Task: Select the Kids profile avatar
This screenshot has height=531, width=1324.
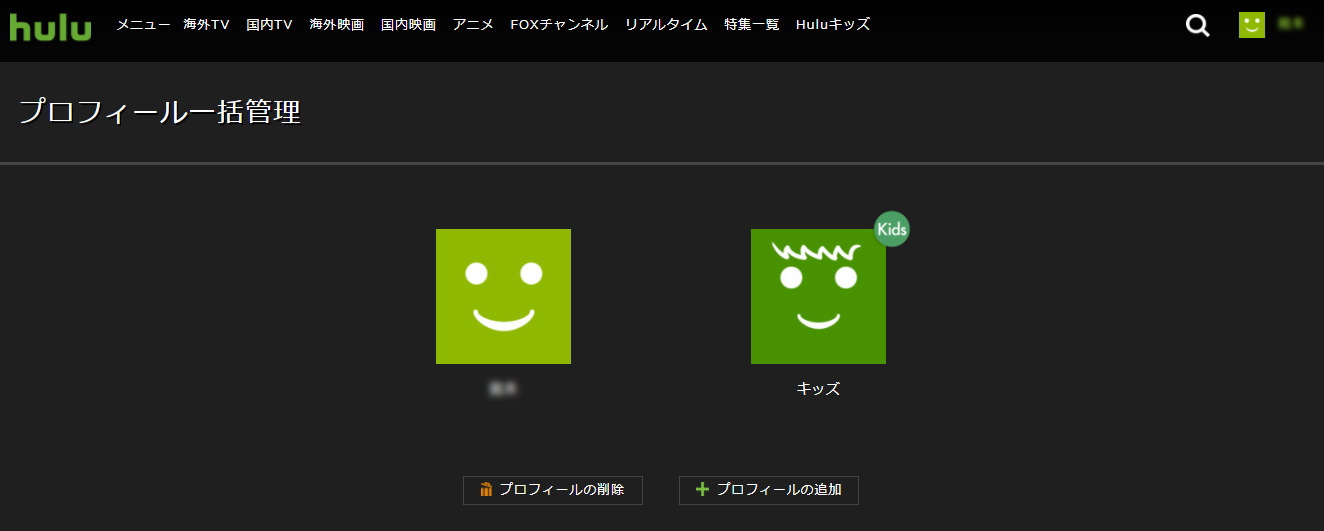Action: click(x=818, y=296)
